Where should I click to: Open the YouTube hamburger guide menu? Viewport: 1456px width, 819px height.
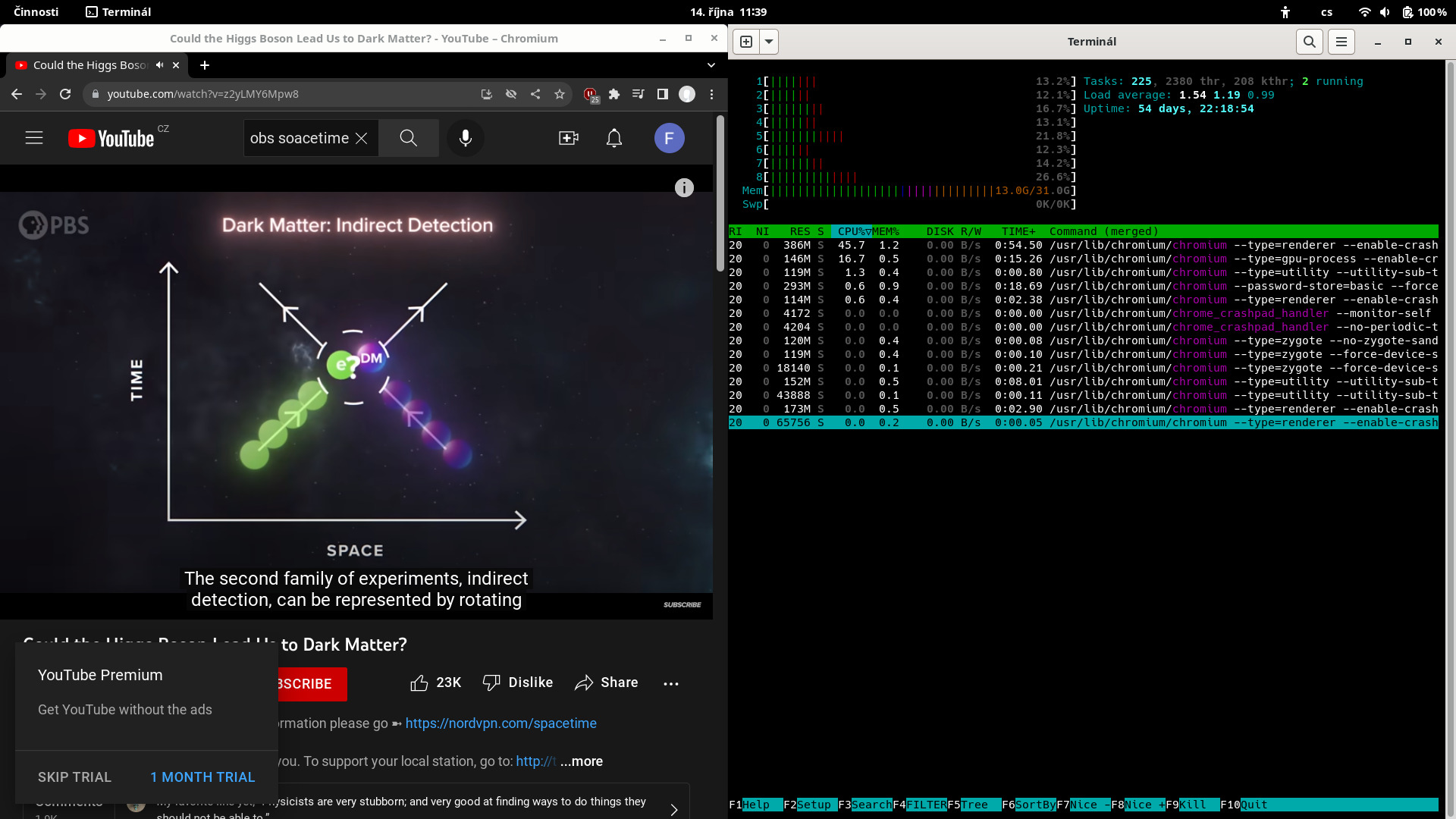(34, 138)
